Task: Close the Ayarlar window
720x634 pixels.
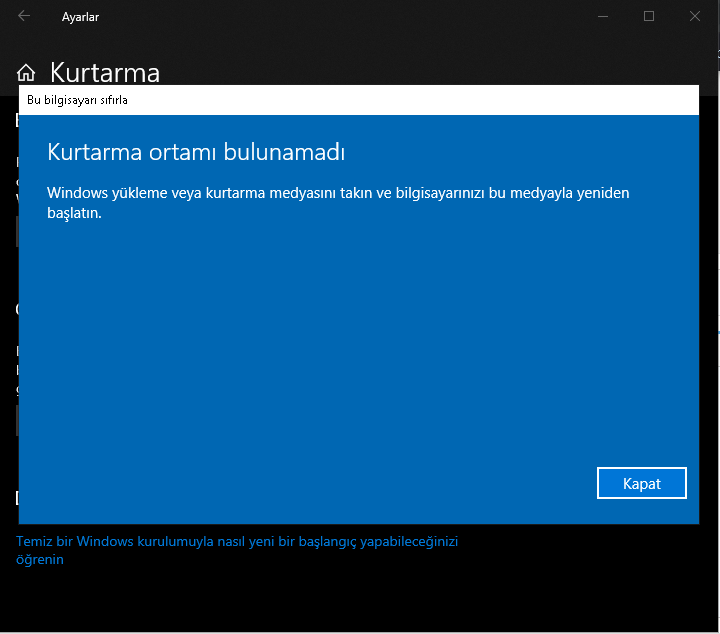Action: pyautogui.click(x=695, y=17)
